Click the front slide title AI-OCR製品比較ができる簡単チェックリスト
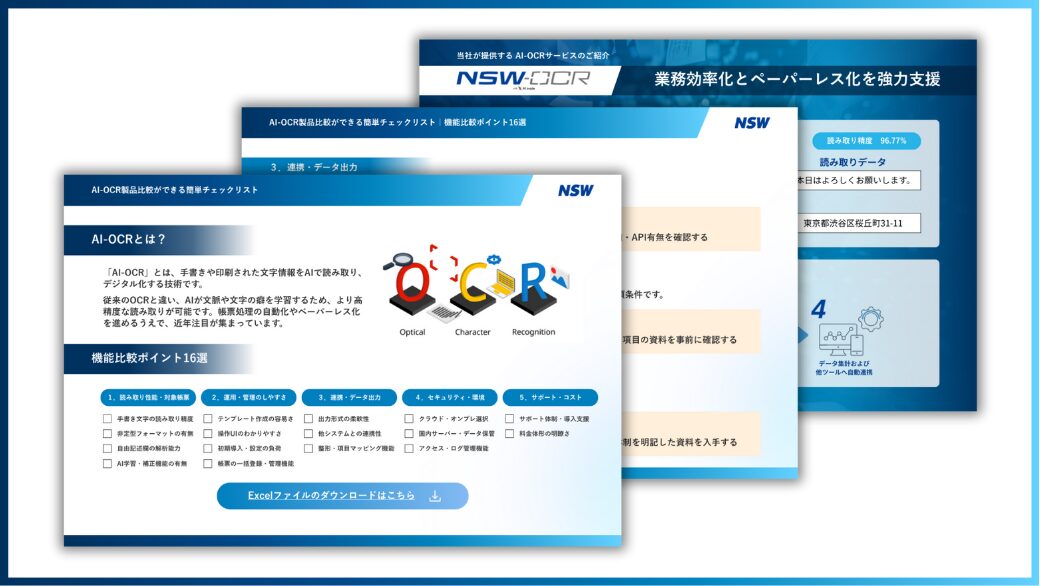Screen dimensions: 1040x586 click(174, 190)
